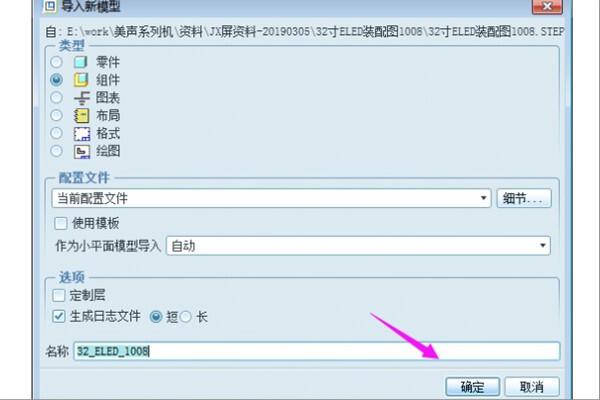
Task: Choose the 图表 radio button
Action: point(56,98)
